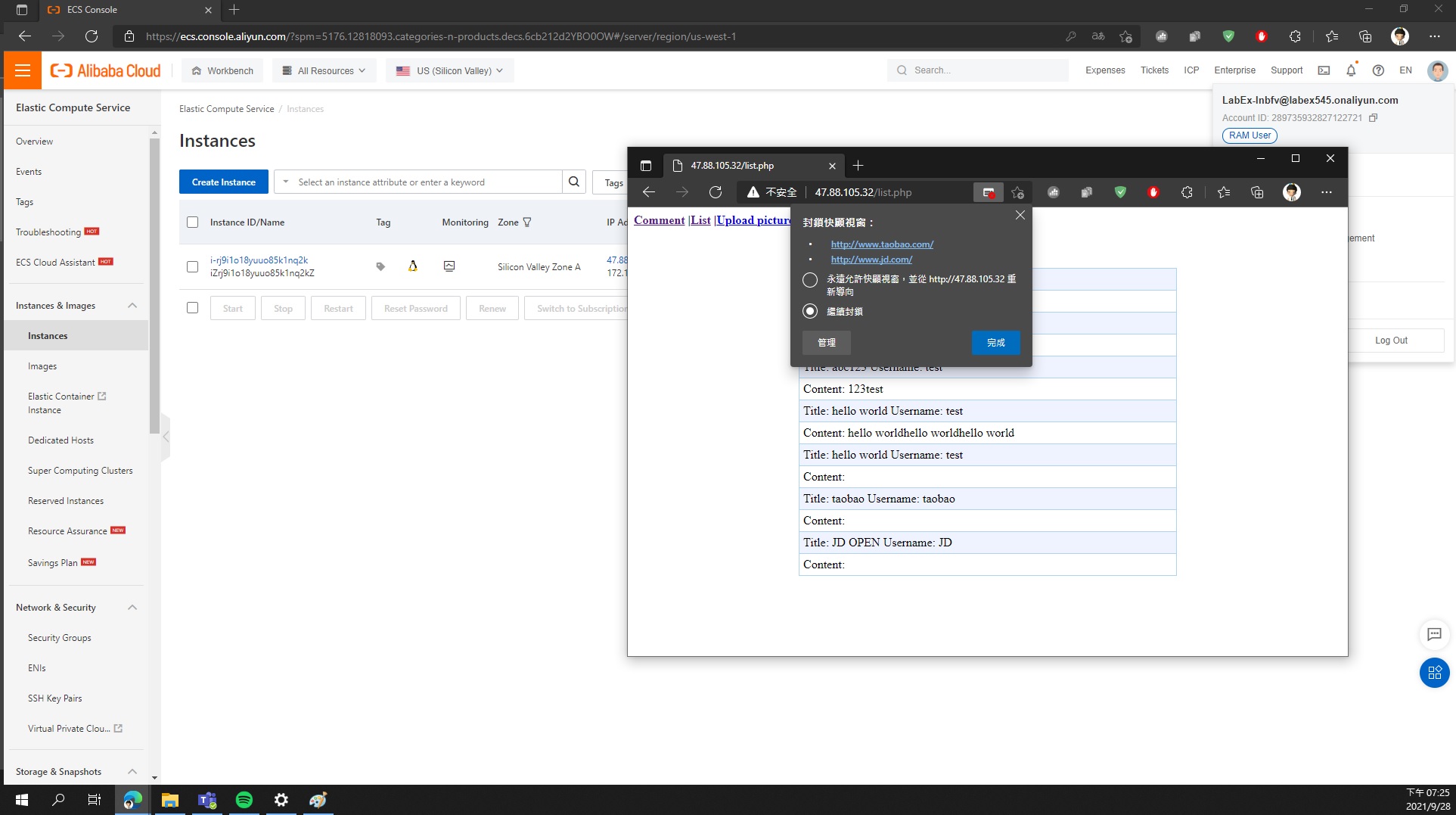The width and height of the screenshot is (1456, 815).
Task: Check the instance row checkbox
Action: pyautogui.click(x=192, y=266)
